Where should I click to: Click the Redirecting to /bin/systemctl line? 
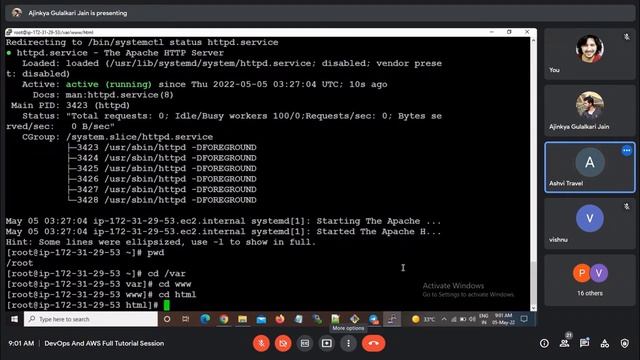pyautogui.click(x=142, y=42)
